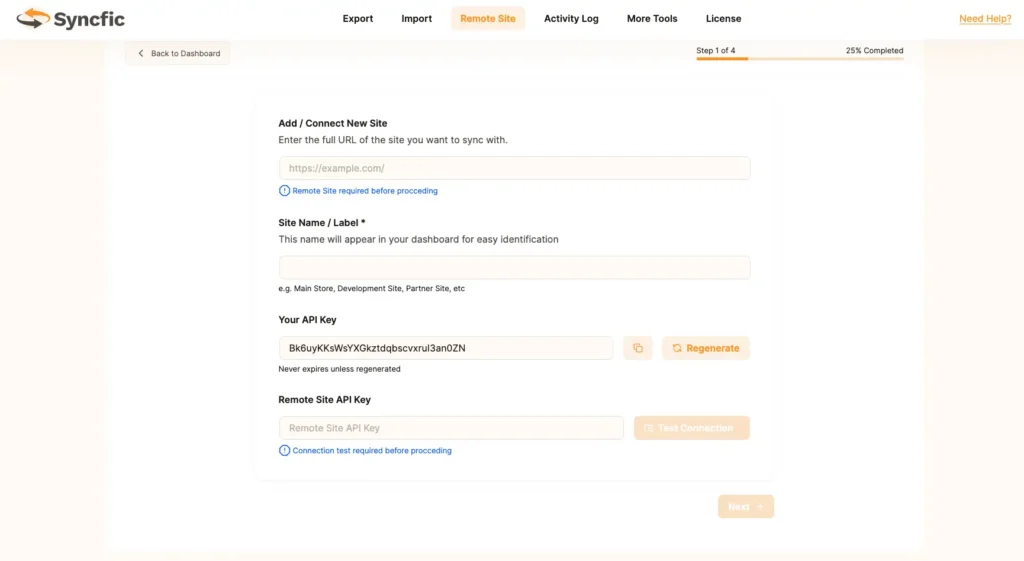Click the back arrow icon near Dashboard
Image resolution: width=1024 pixels, height=561 pixels.
141,54
